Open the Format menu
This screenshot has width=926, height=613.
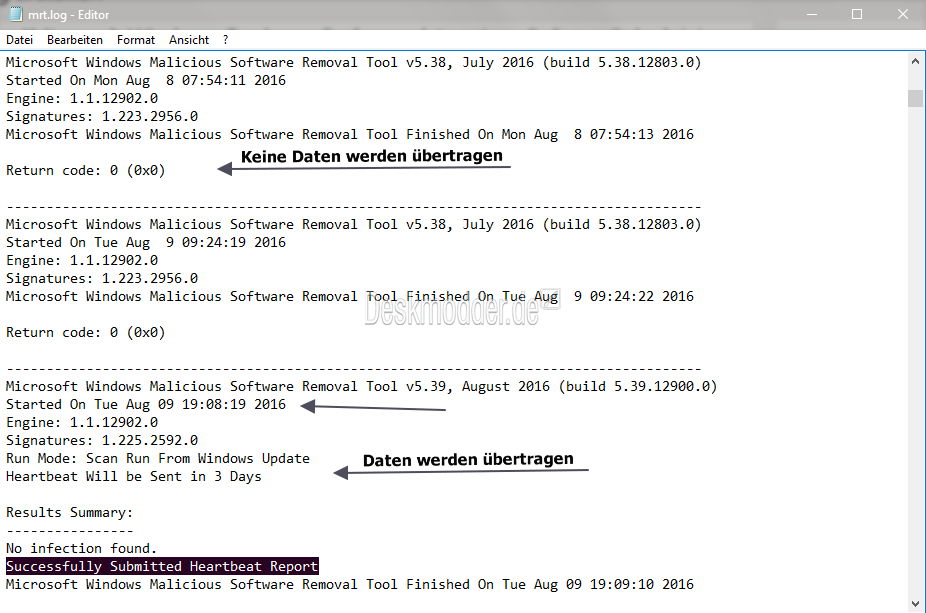click(x=136, y=40)
